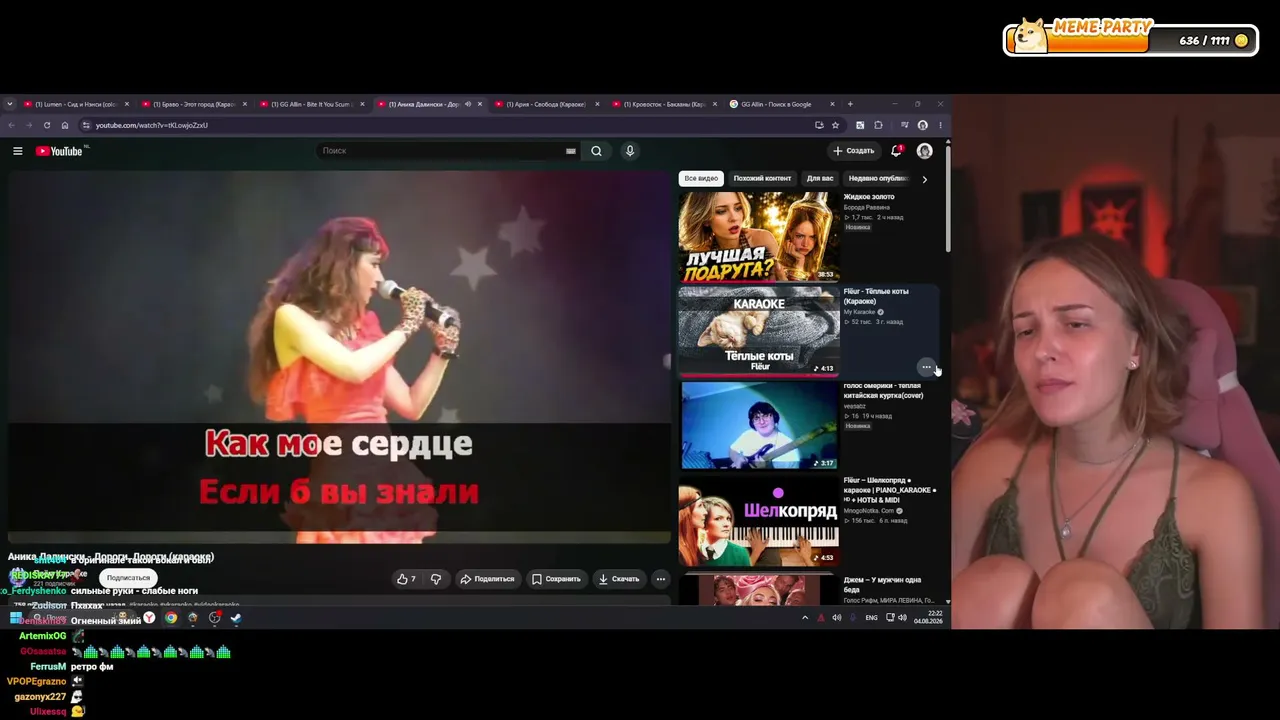Image resolution: width=1280 pixels, height=720 pixels.
Task: Open the YouTube guide hamburger menu
Action: tap(17, 151)
